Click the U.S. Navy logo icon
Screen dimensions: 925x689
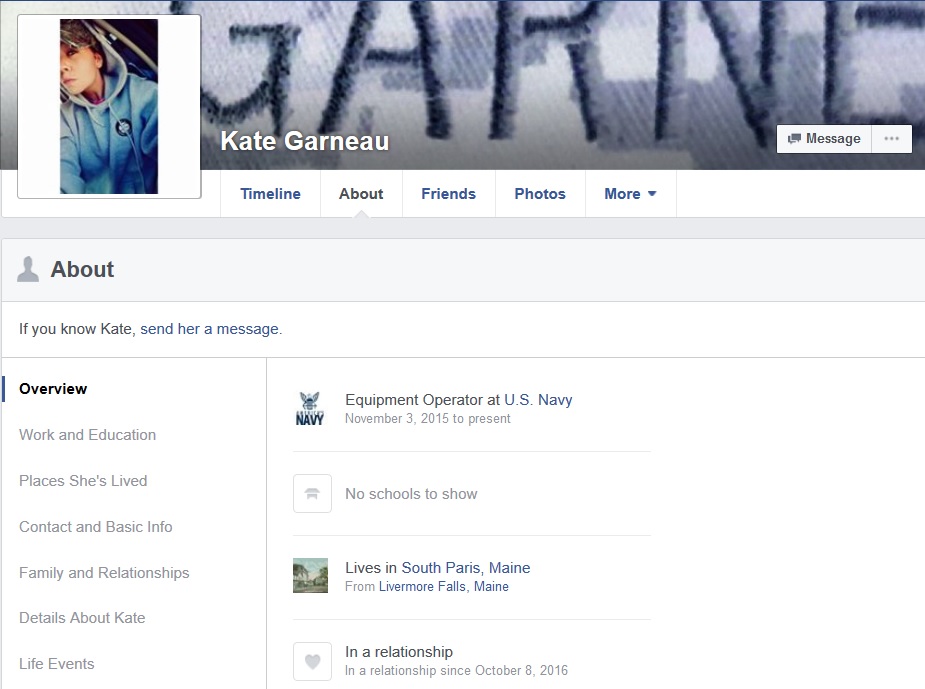point(310,409)
